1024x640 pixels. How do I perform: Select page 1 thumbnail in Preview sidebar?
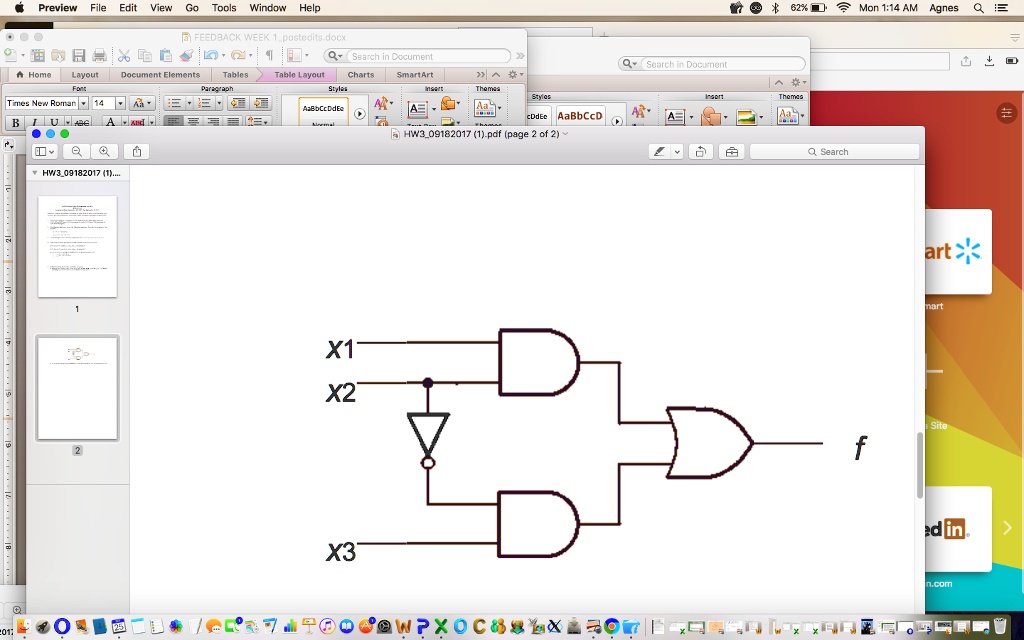click(77, 247)
